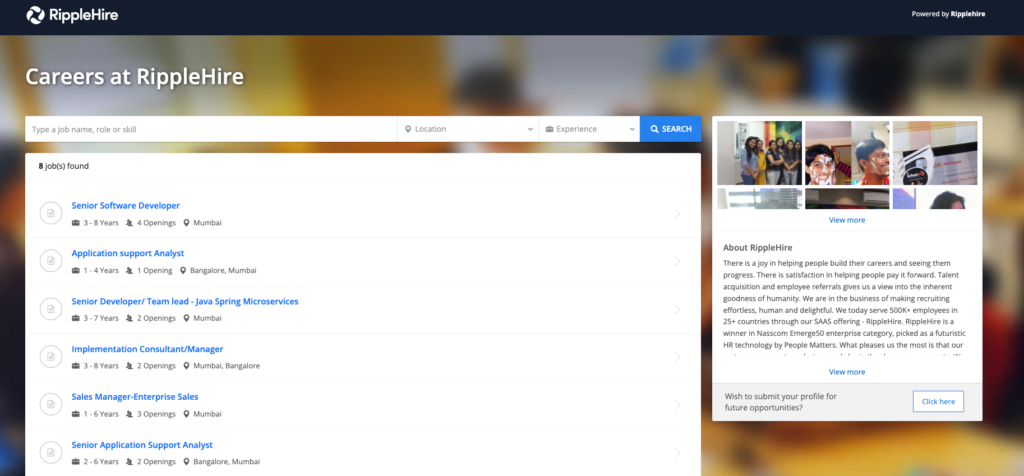Open the Powered by Ripplehire link
1024x476 pixels.
click(948, 14)
